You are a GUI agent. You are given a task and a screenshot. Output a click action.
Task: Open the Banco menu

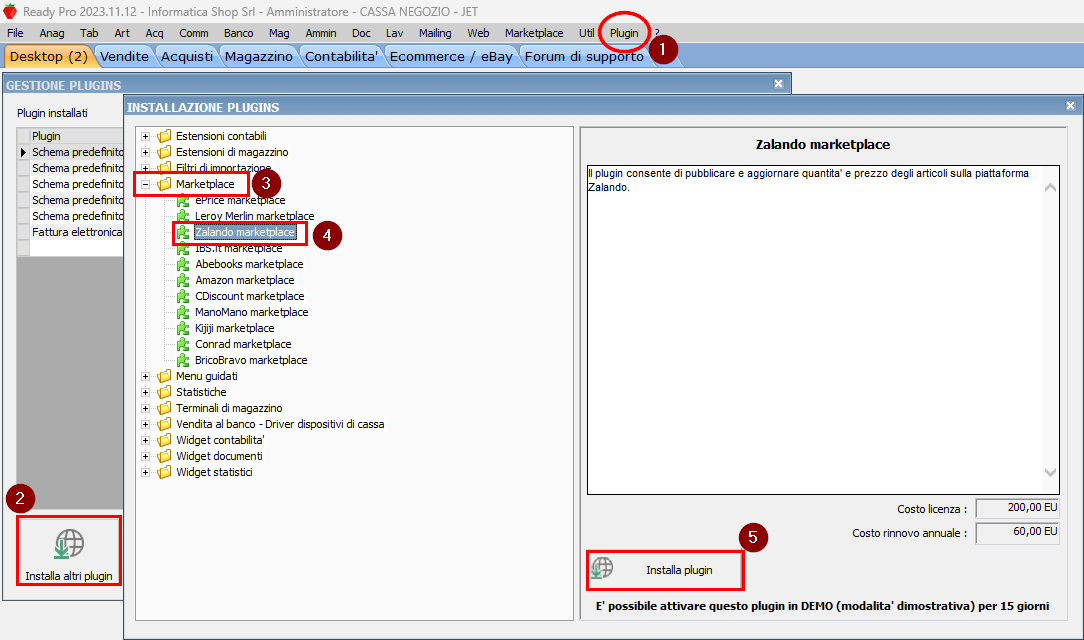[239, 33]
